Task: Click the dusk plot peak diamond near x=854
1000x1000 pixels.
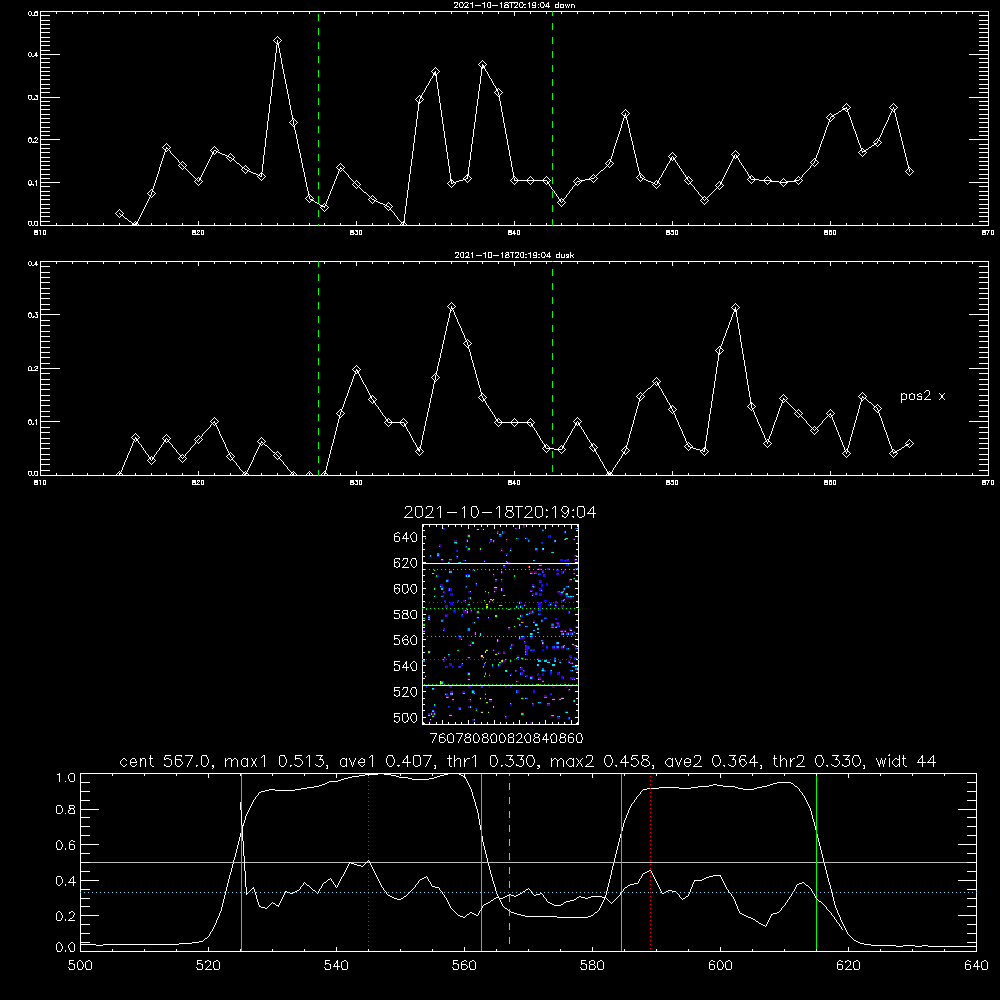Action: coord(735,307)
